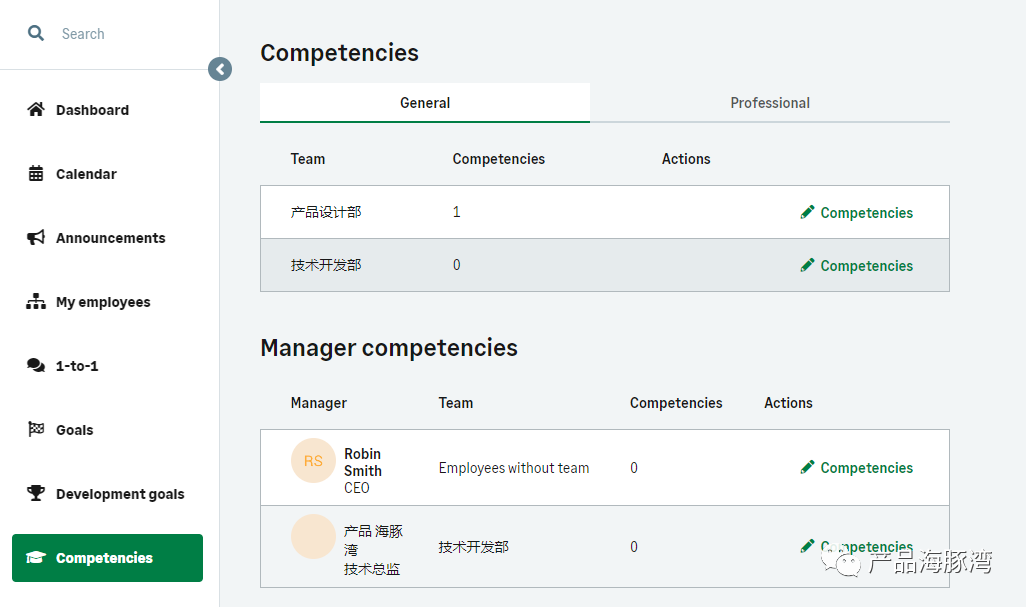Click Robin Smith's RS avatar
Image resolution: width=1026 pixels, height=607 pixels.
coord(313,461)
